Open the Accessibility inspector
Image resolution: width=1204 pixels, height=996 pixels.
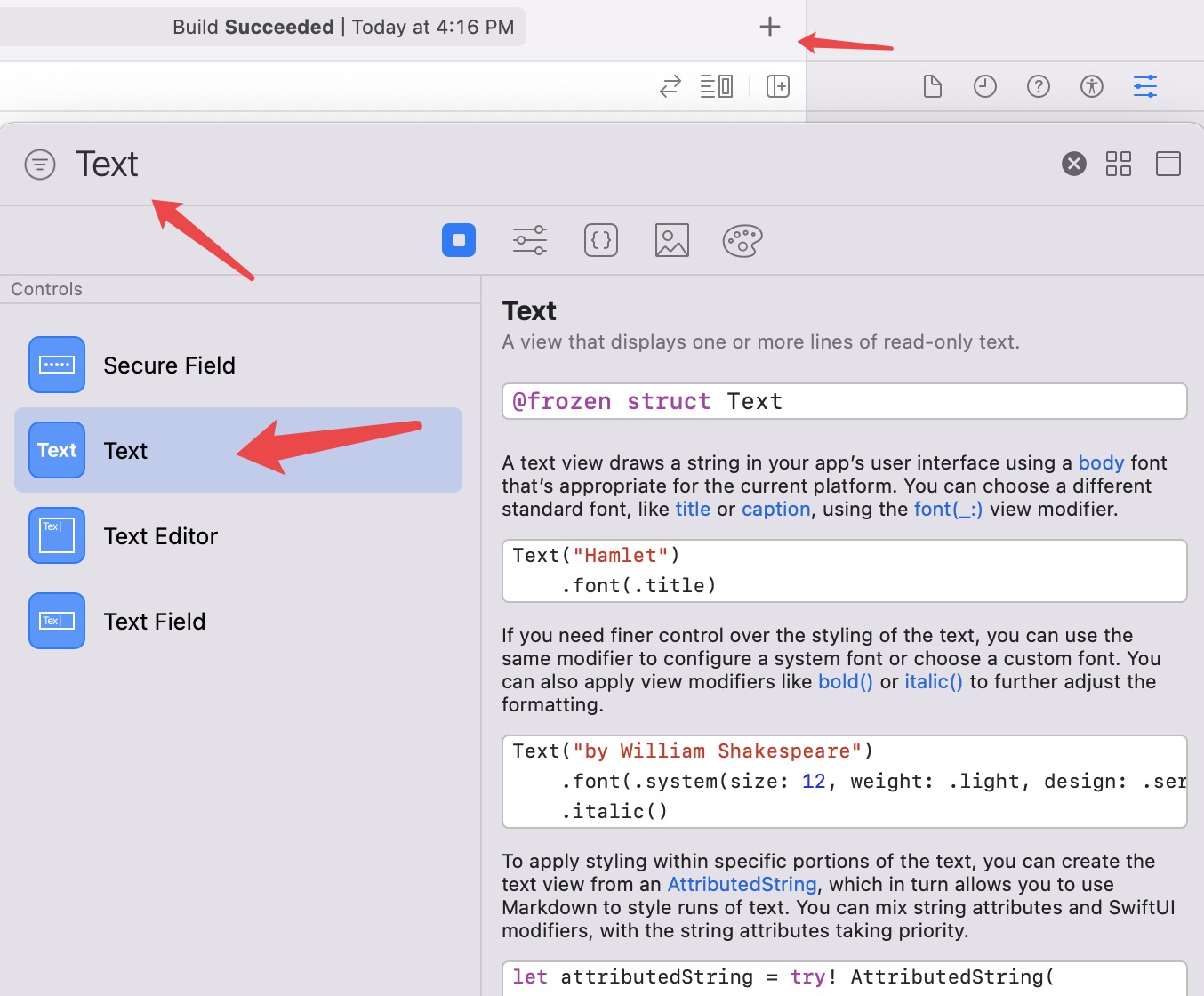[x=1092, y=86]
